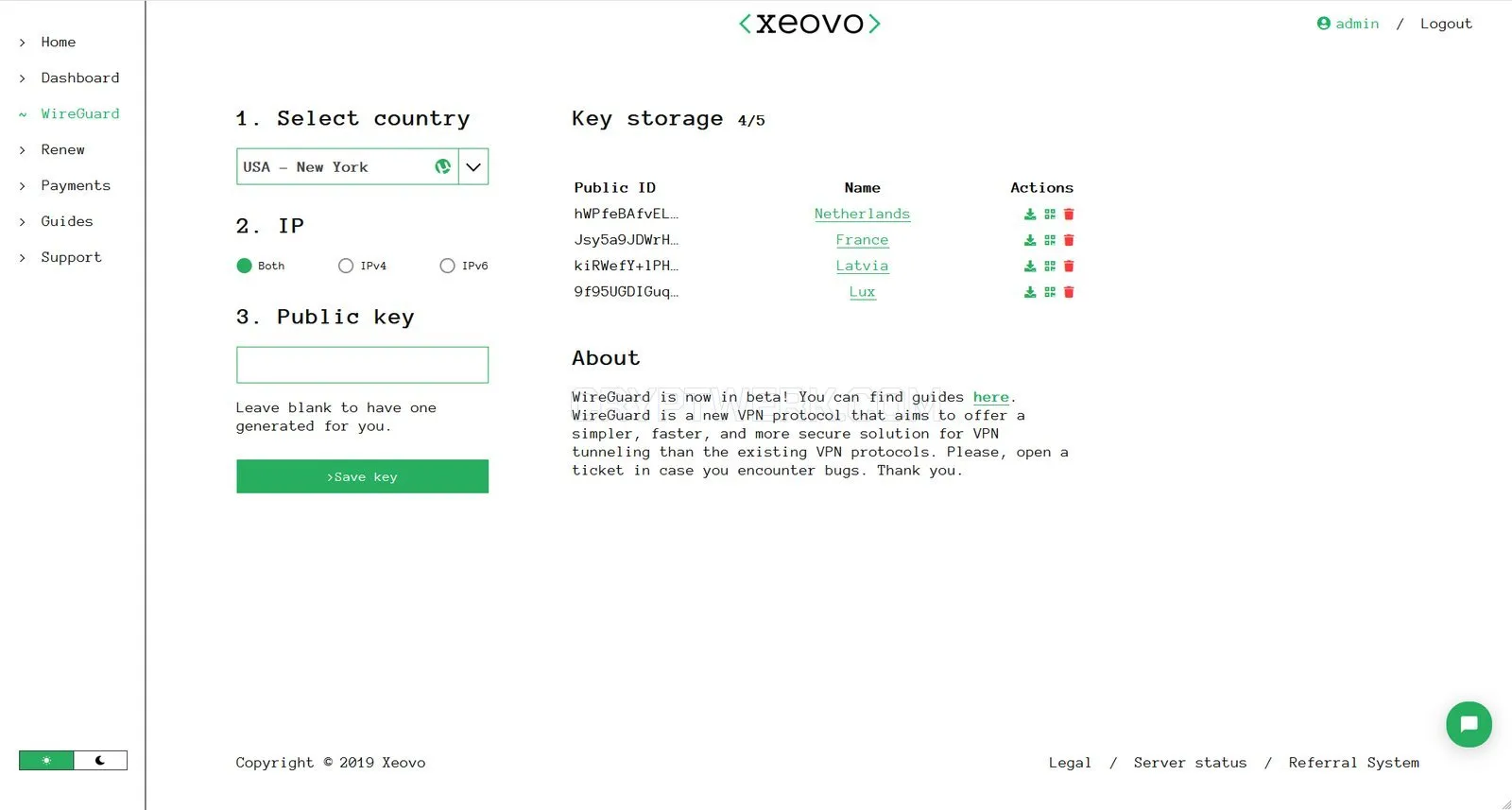The width and height of the screenshot is (1512, 810).
Task: Open the country dropdown arrow
Action: [x=473, y=166]
